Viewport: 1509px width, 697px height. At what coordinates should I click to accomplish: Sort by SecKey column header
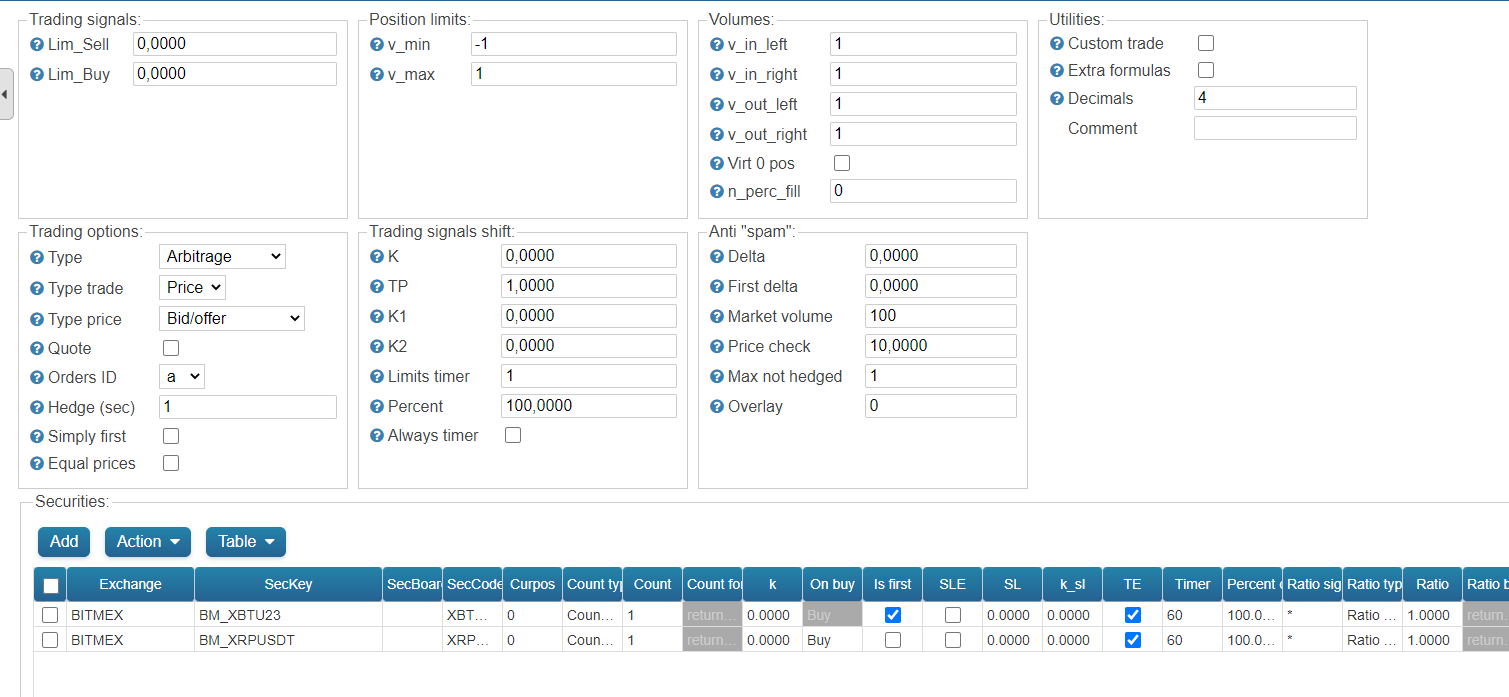click(x=288, y=585)
